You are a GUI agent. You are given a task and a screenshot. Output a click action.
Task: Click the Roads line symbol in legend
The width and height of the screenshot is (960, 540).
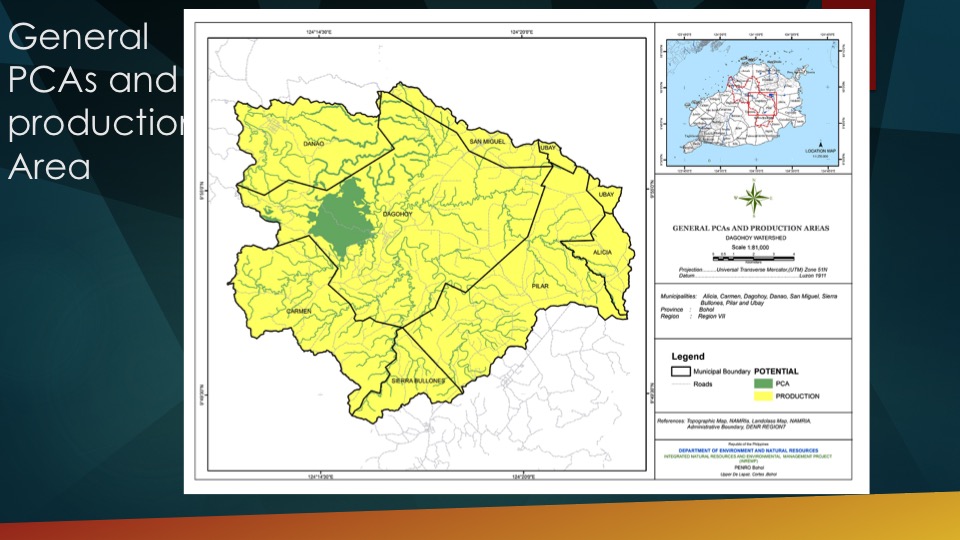677,383
